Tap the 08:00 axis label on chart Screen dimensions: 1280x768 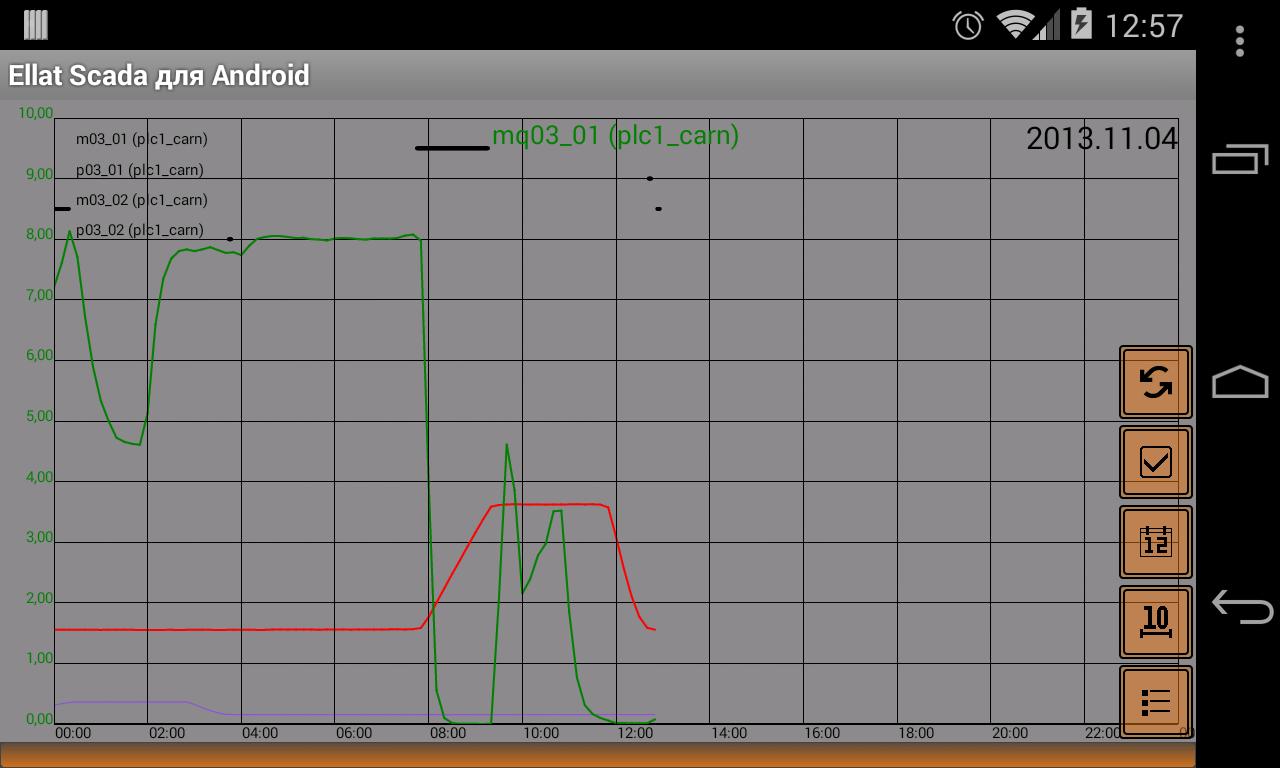[447, 733]
